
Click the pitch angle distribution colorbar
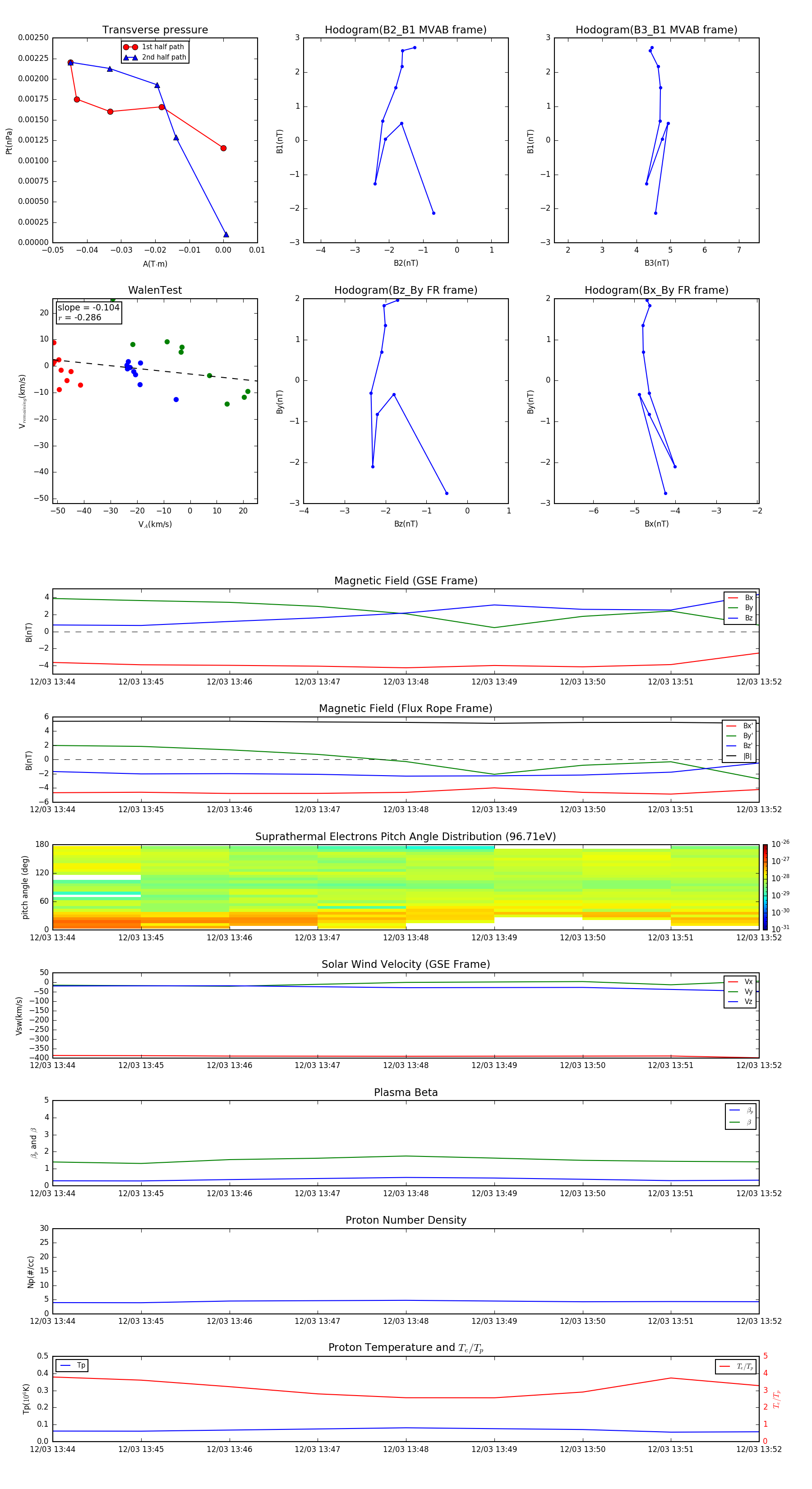click(x=765, y=887)
